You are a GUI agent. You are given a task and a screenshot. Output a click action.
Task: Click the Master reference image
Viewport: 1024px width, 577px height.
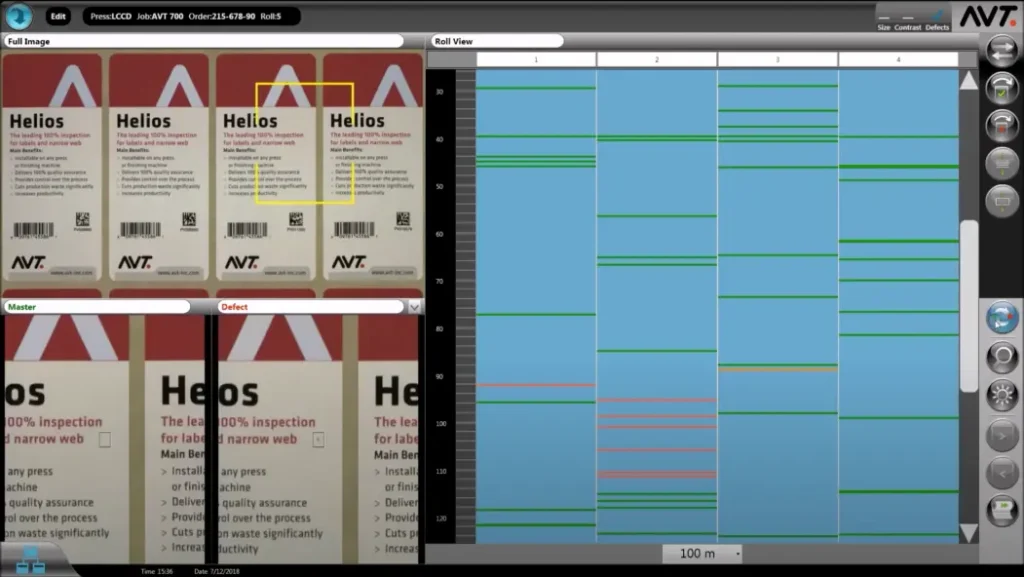tap(104, 439)
